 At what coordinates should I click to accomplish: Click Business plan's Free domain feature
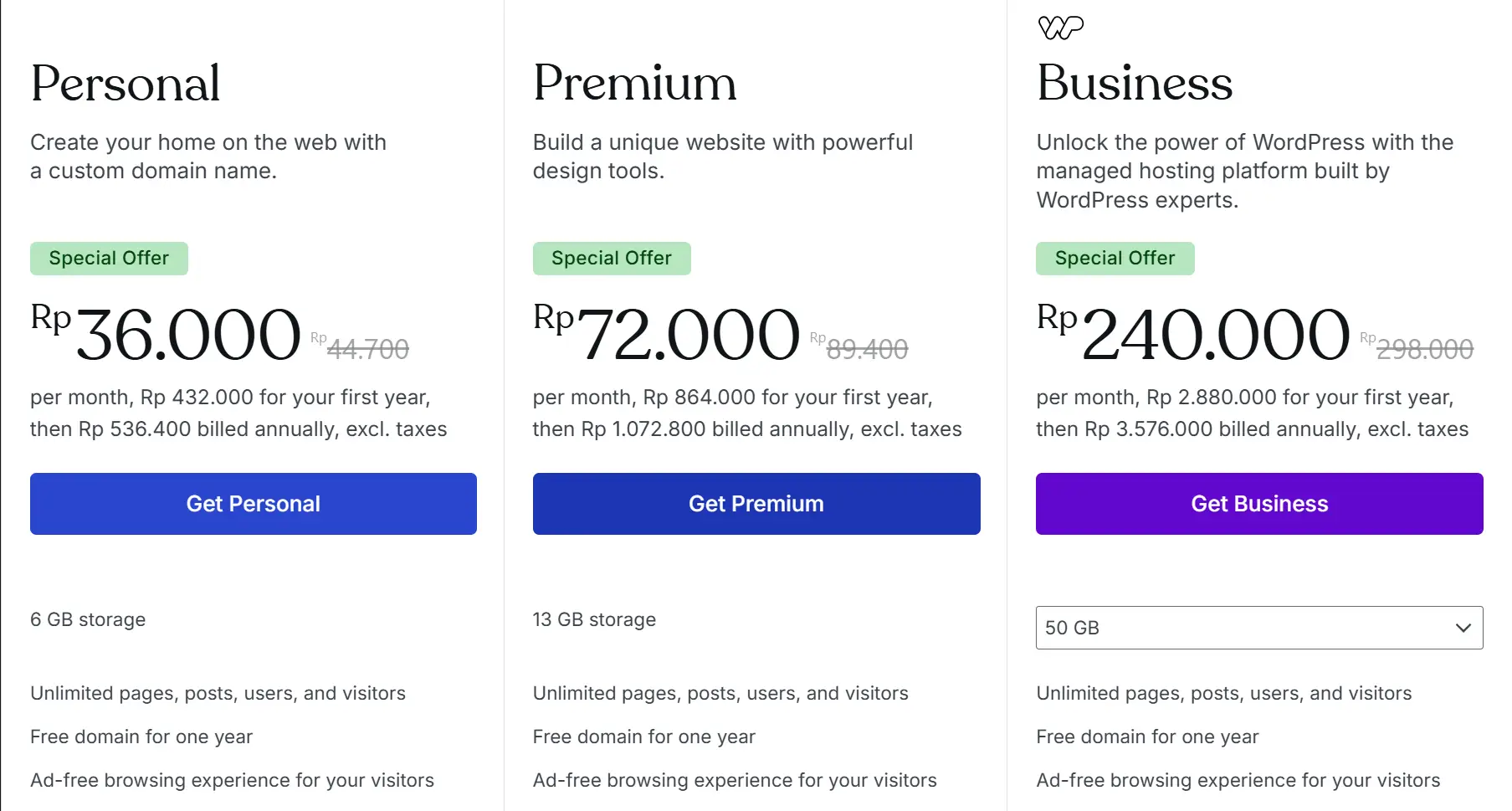1147,737
